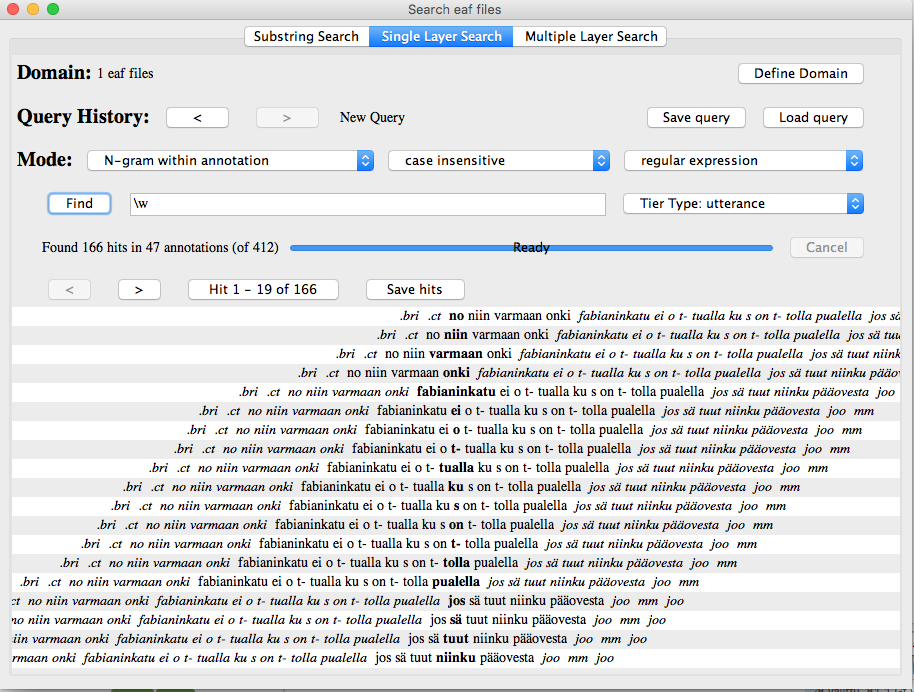This screenshot has height=692, width=914.
Task: Go to previous query in history
Action: [197, 117]
